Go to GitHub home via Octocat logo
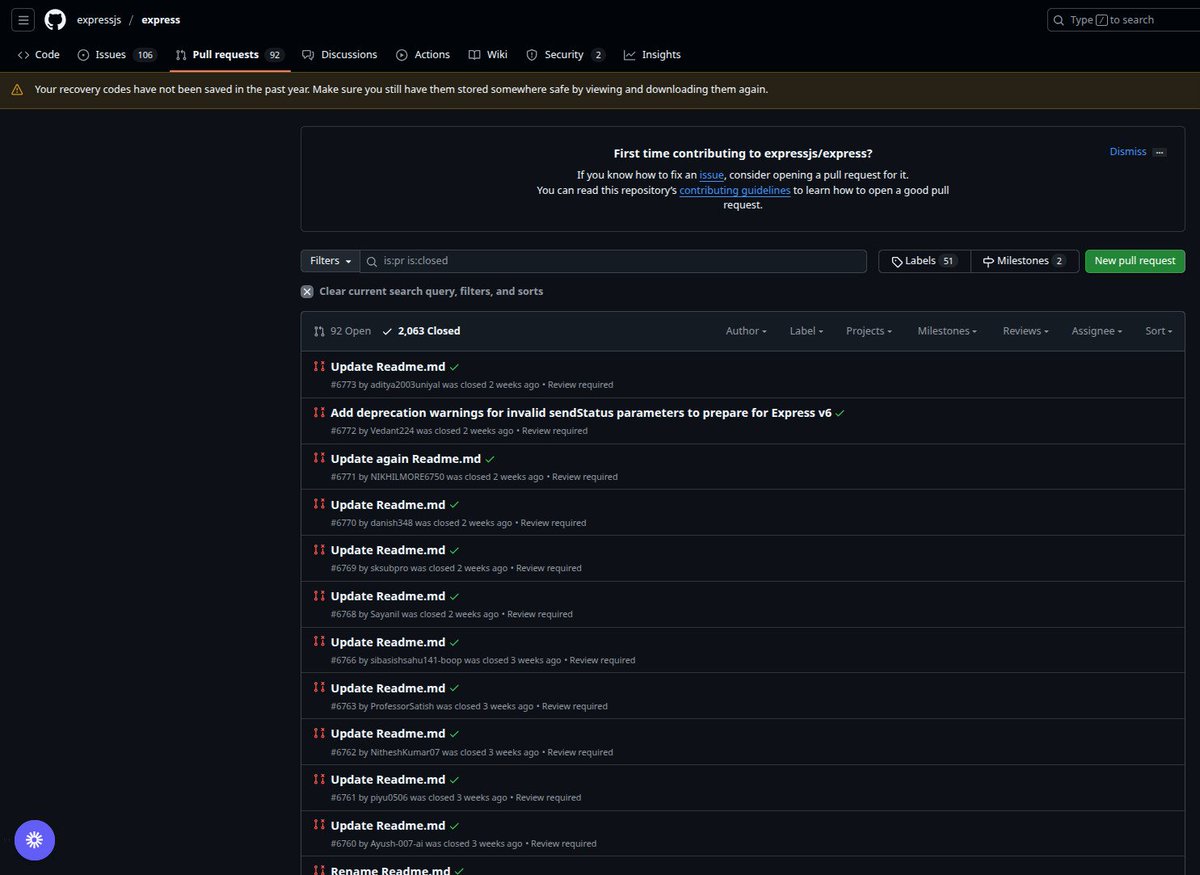 55,19
